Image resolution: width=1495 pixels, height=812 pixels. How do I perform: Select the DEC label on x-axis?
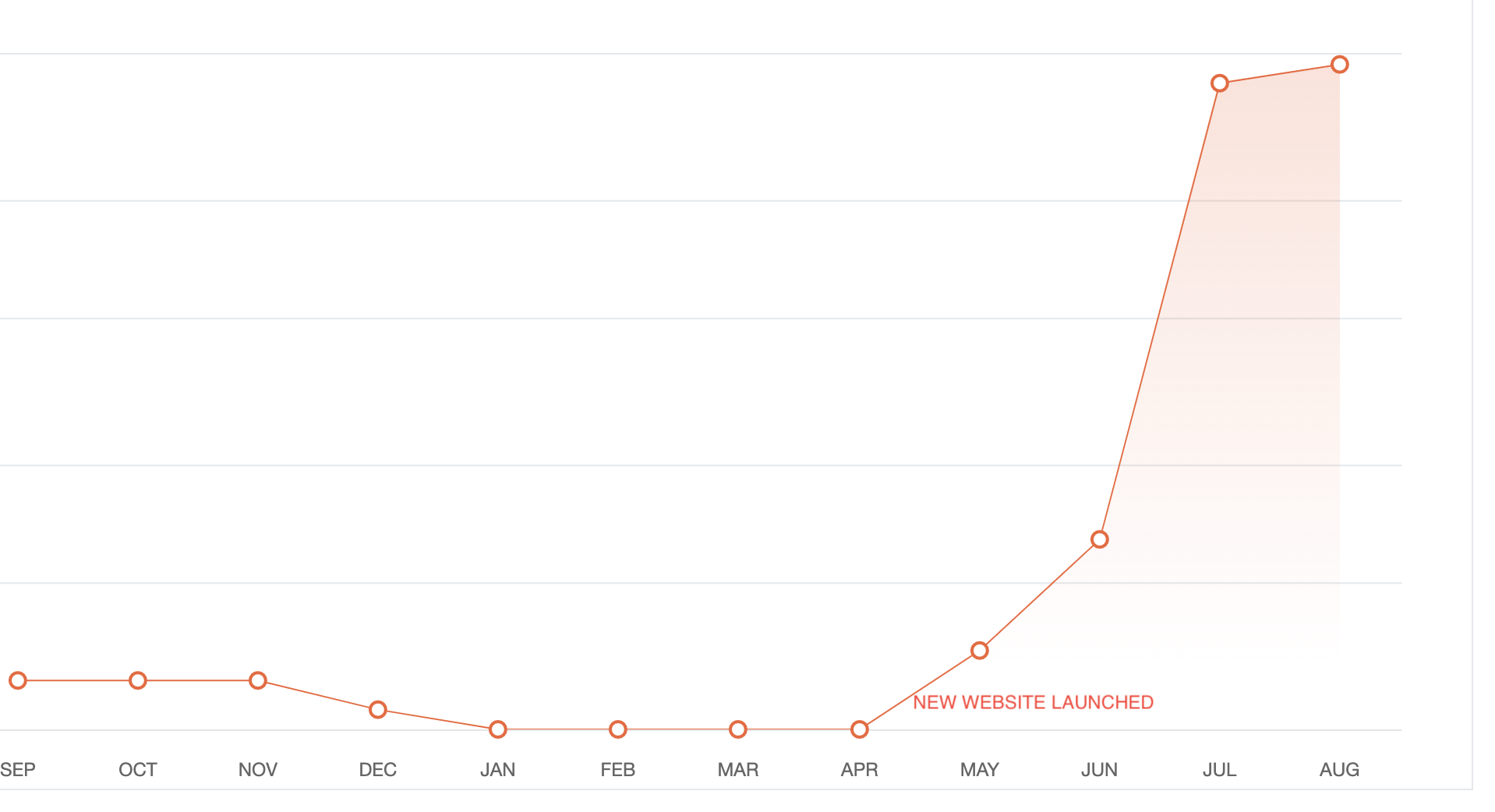pyautogui.click(x=378, y=770)
